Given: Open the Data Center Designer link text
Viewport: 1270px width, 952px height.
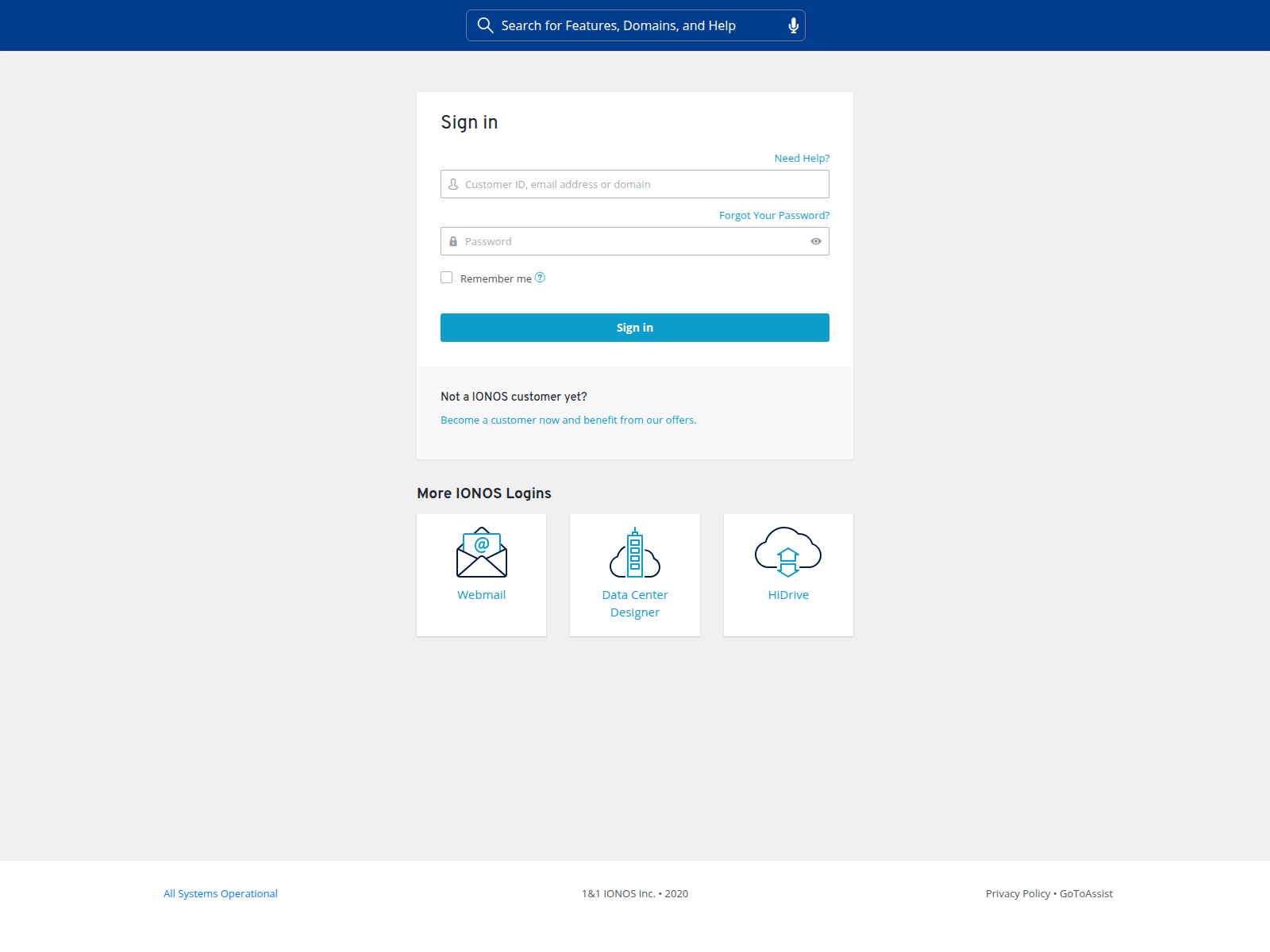Looking at the screenshot, I should [x=635, y=604].
